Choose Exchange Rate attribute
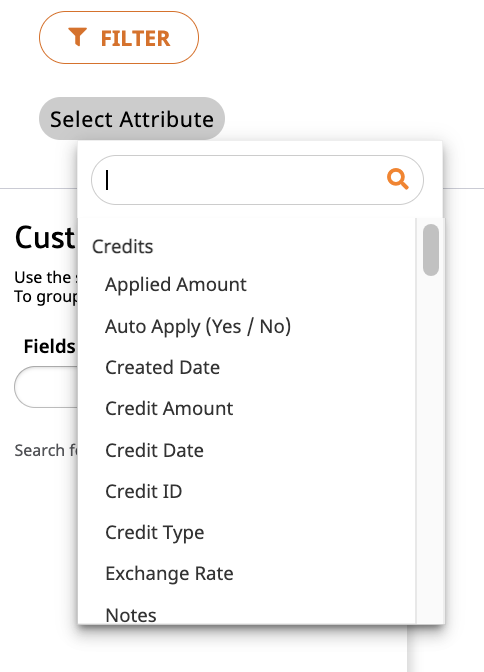 pos(169,573)
